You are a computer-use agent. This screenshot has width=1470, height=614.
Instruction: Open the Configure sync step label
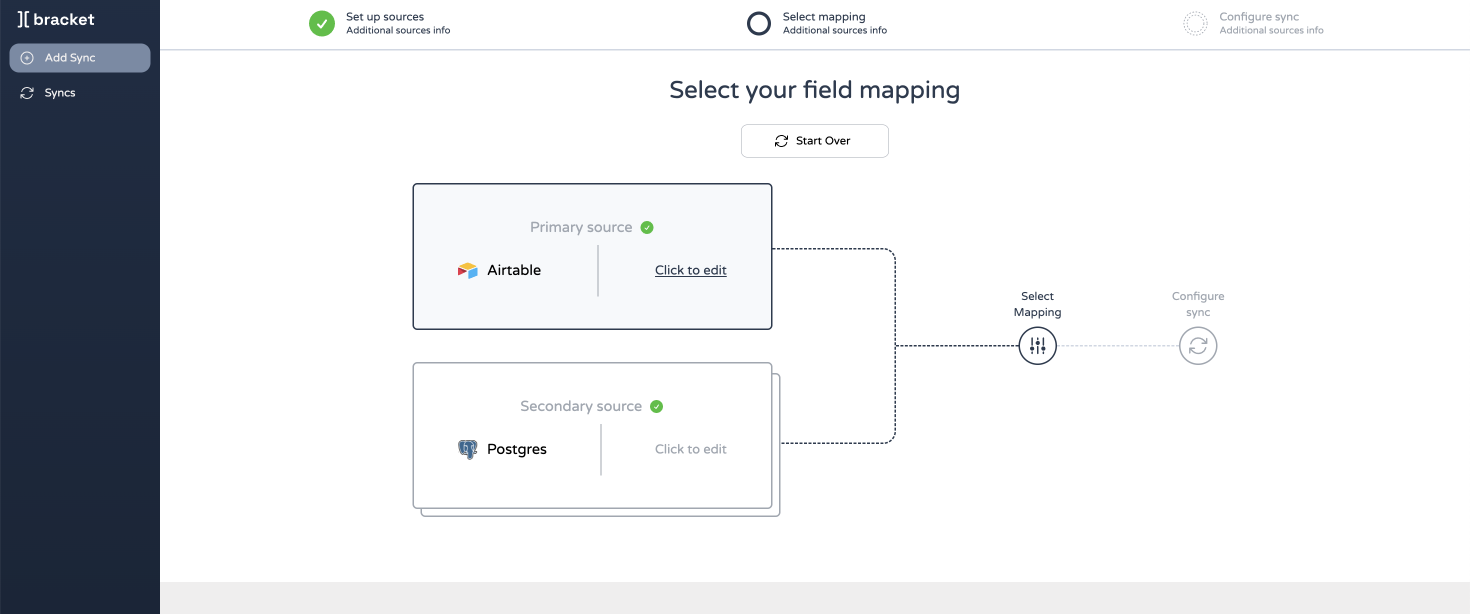point(1259,17)
